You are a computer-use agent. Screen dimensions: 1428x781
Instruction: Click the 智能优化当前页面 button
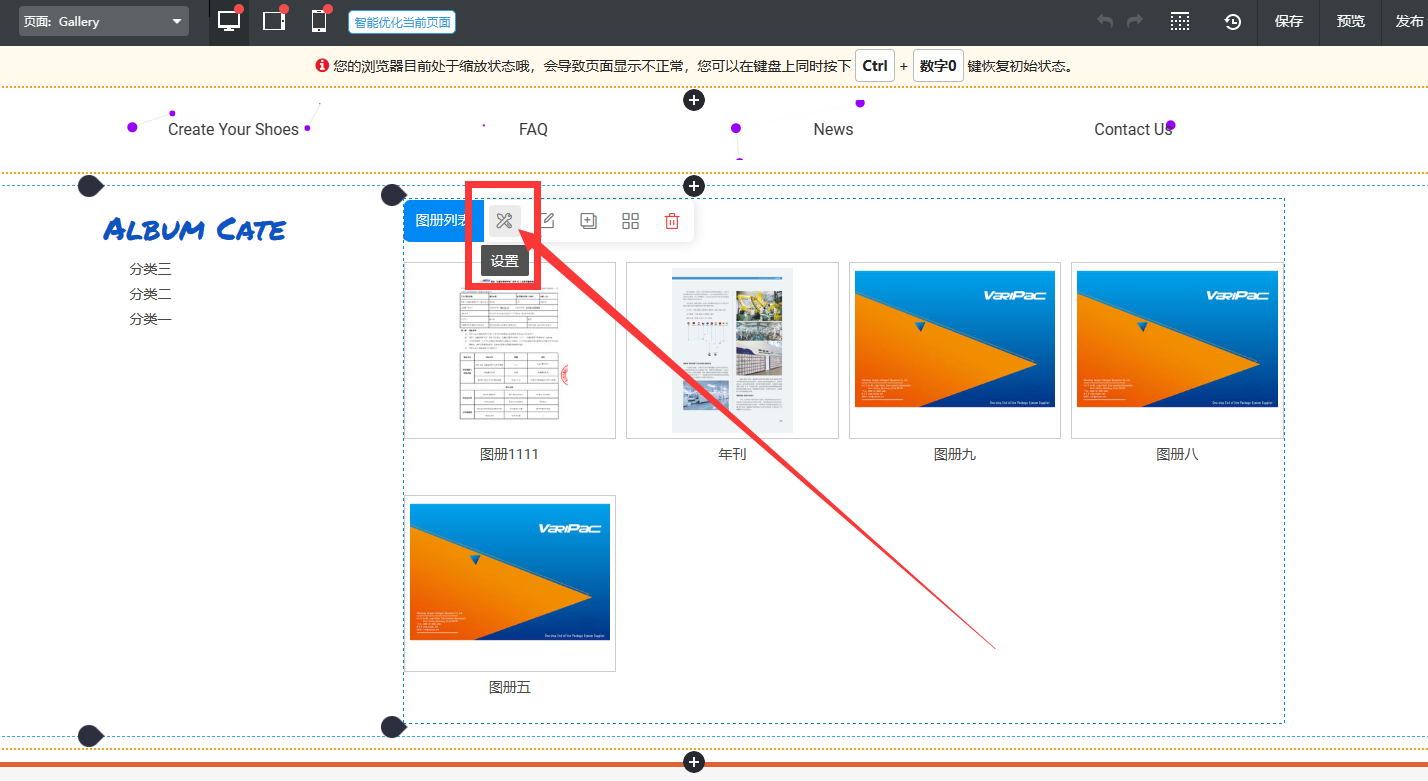point(401,22)
